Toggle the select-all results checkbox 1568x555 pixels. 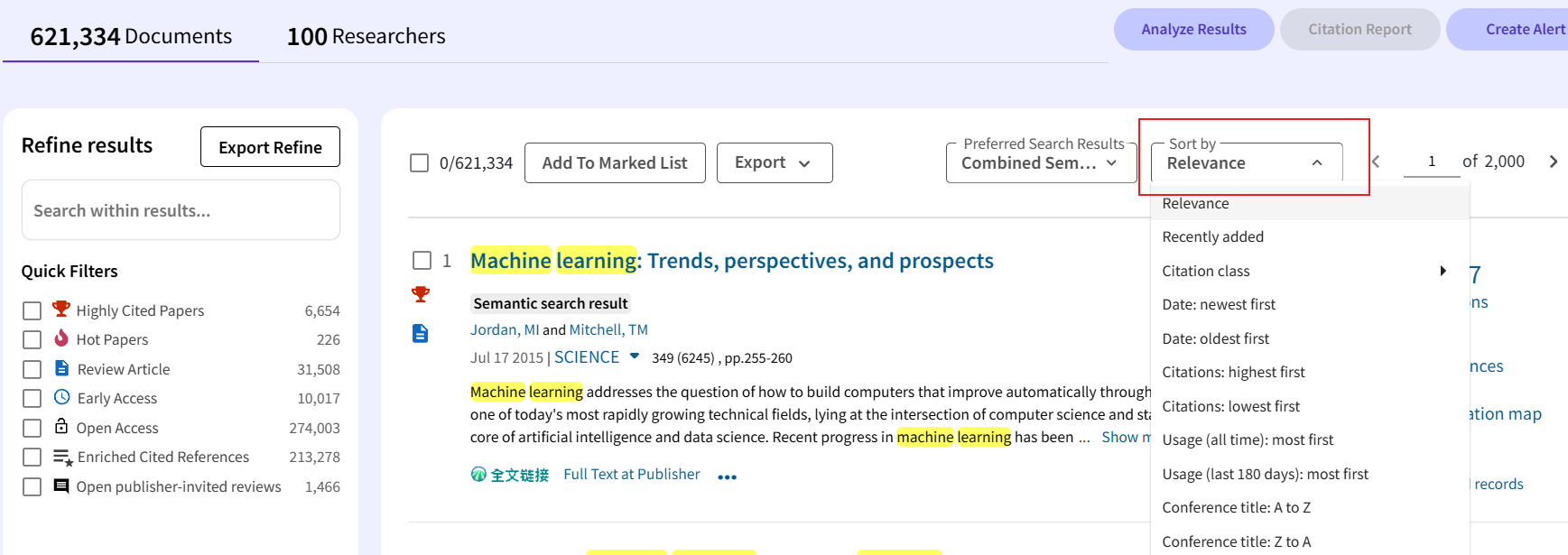tap(419, 163)
